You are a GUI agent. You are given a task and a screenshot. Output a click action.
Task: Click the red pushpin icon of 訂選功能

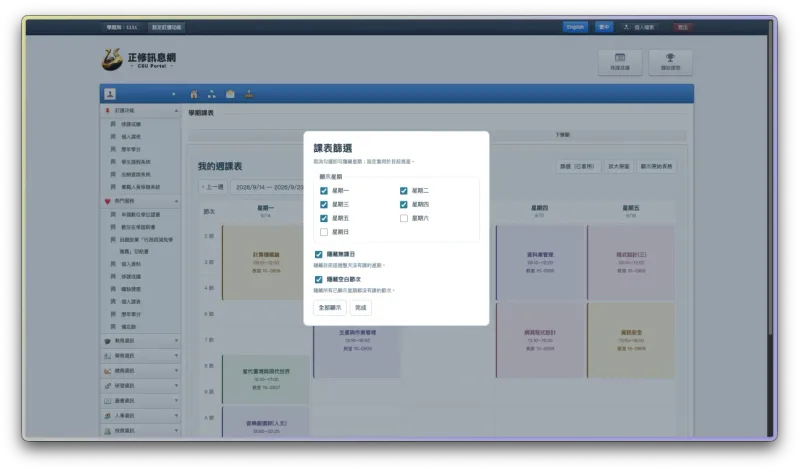107,111
